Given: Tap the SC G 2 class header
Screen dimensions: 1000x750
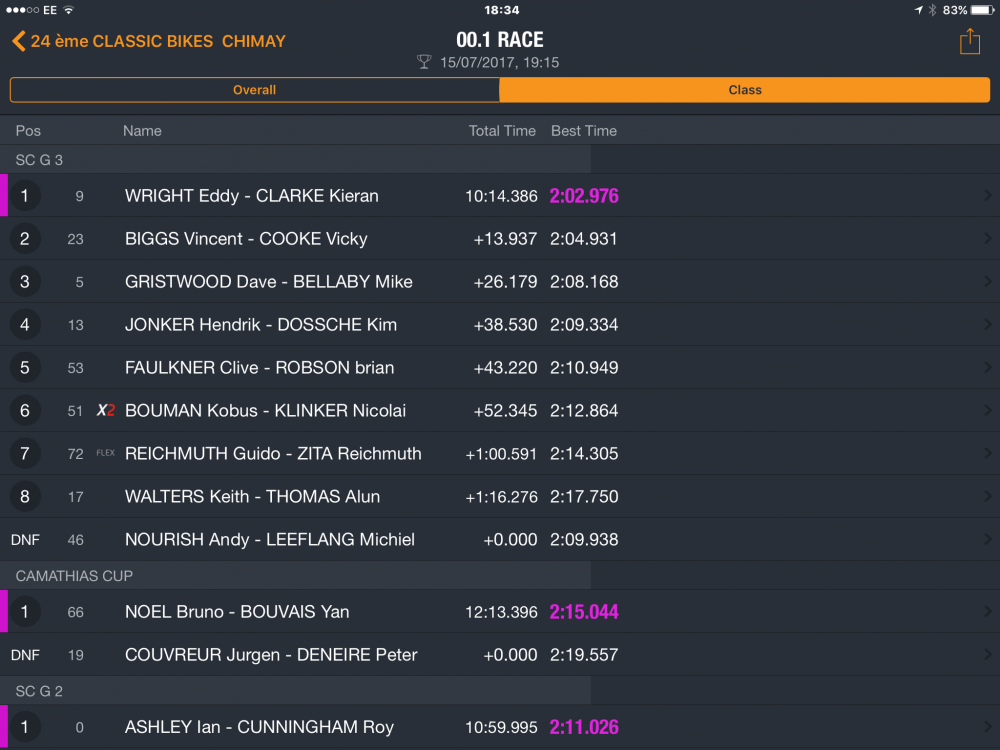Looking at the screenshot, I should pos(40,691).
